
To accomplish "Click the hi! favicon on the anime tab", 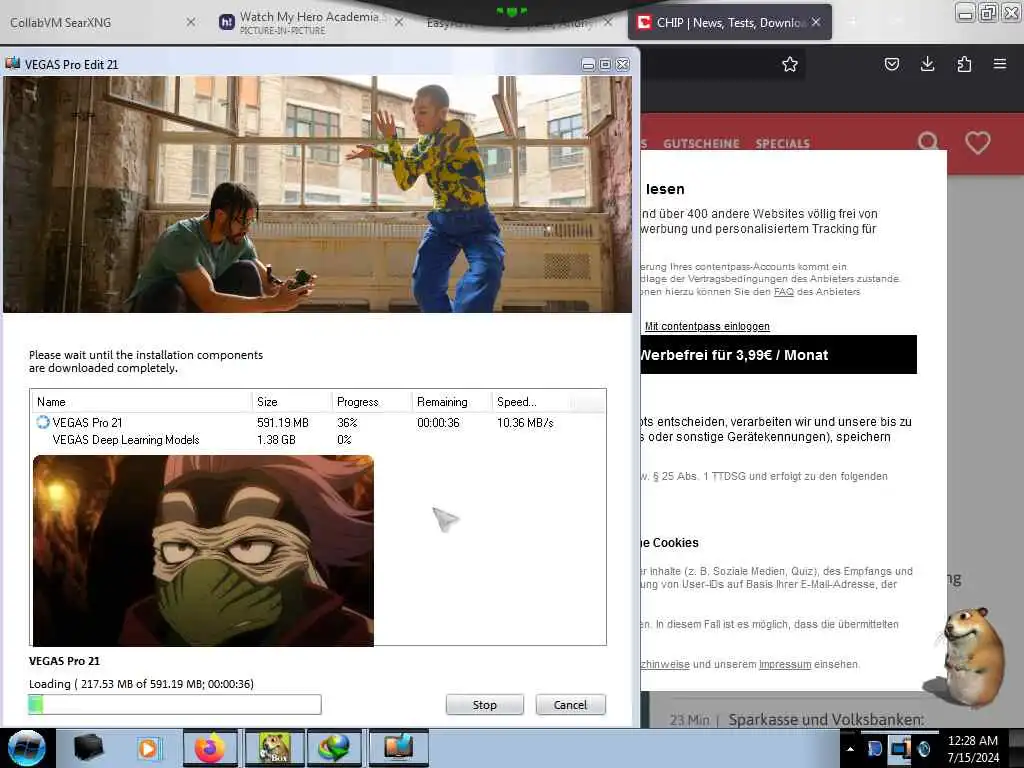I will (x=226, y=22).
